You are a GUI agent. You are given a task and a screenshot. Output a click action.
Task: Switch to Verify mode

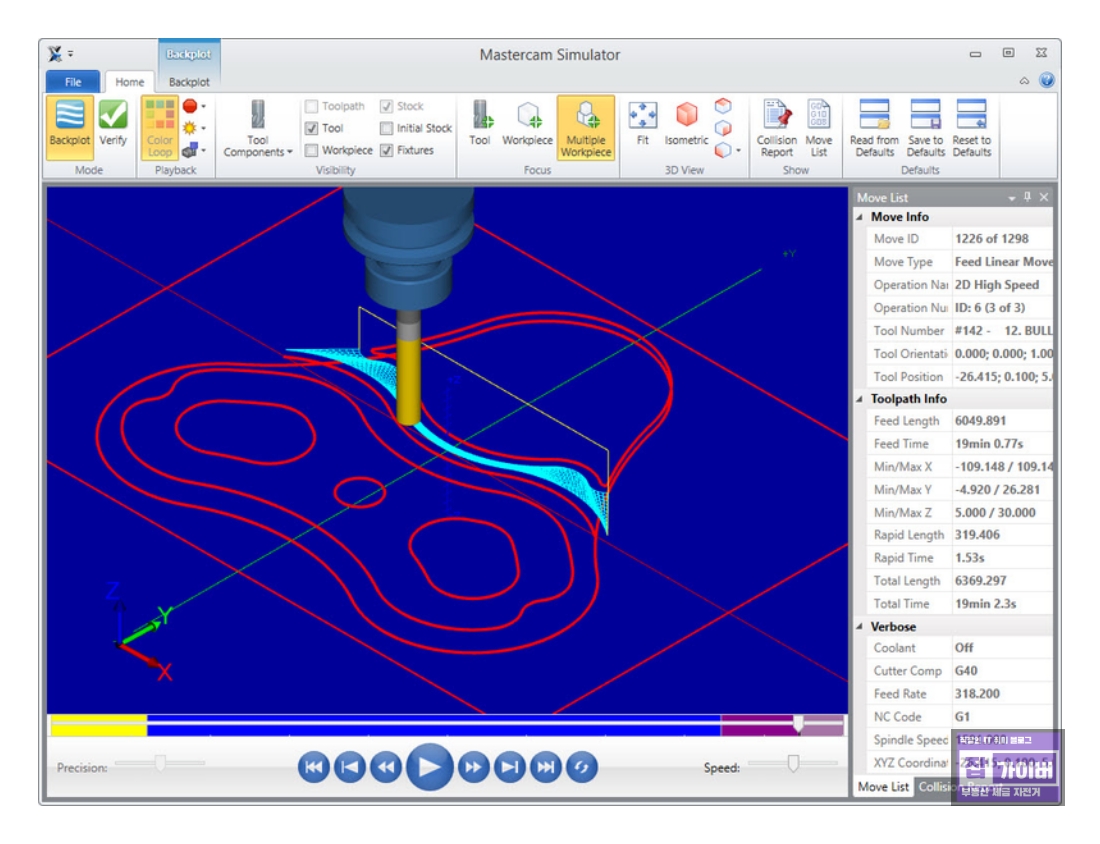click(x=113, y=123)
